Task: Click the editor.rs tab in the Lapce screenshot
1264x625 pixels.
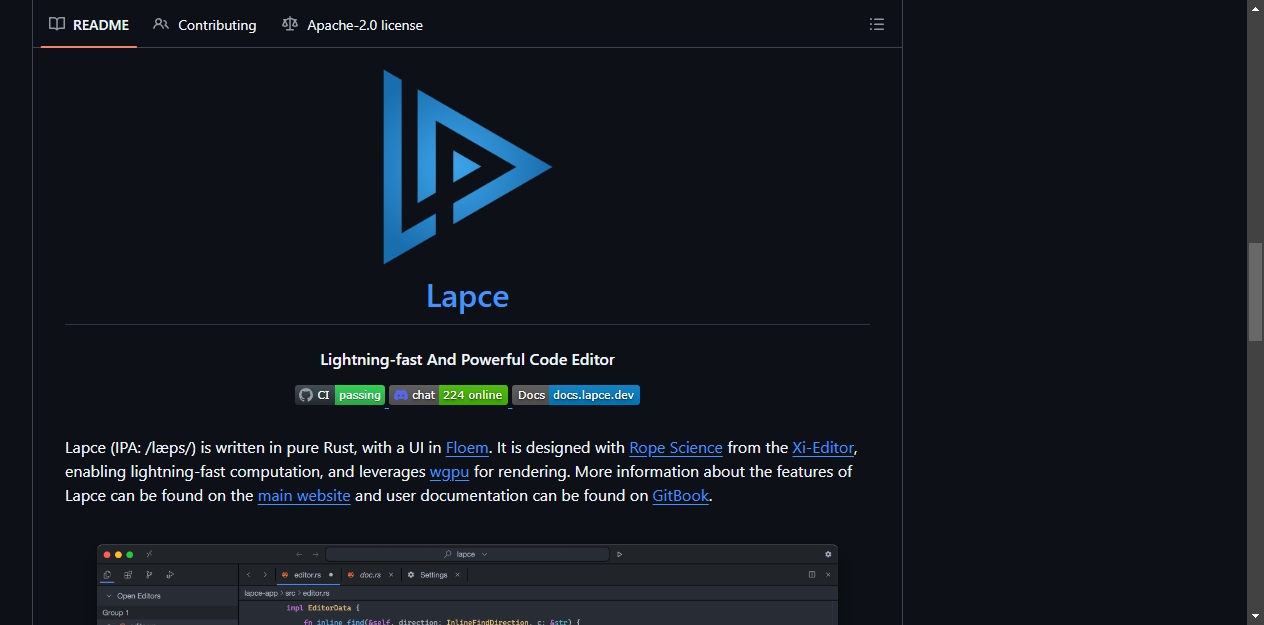Action: (x=307, y=575)
